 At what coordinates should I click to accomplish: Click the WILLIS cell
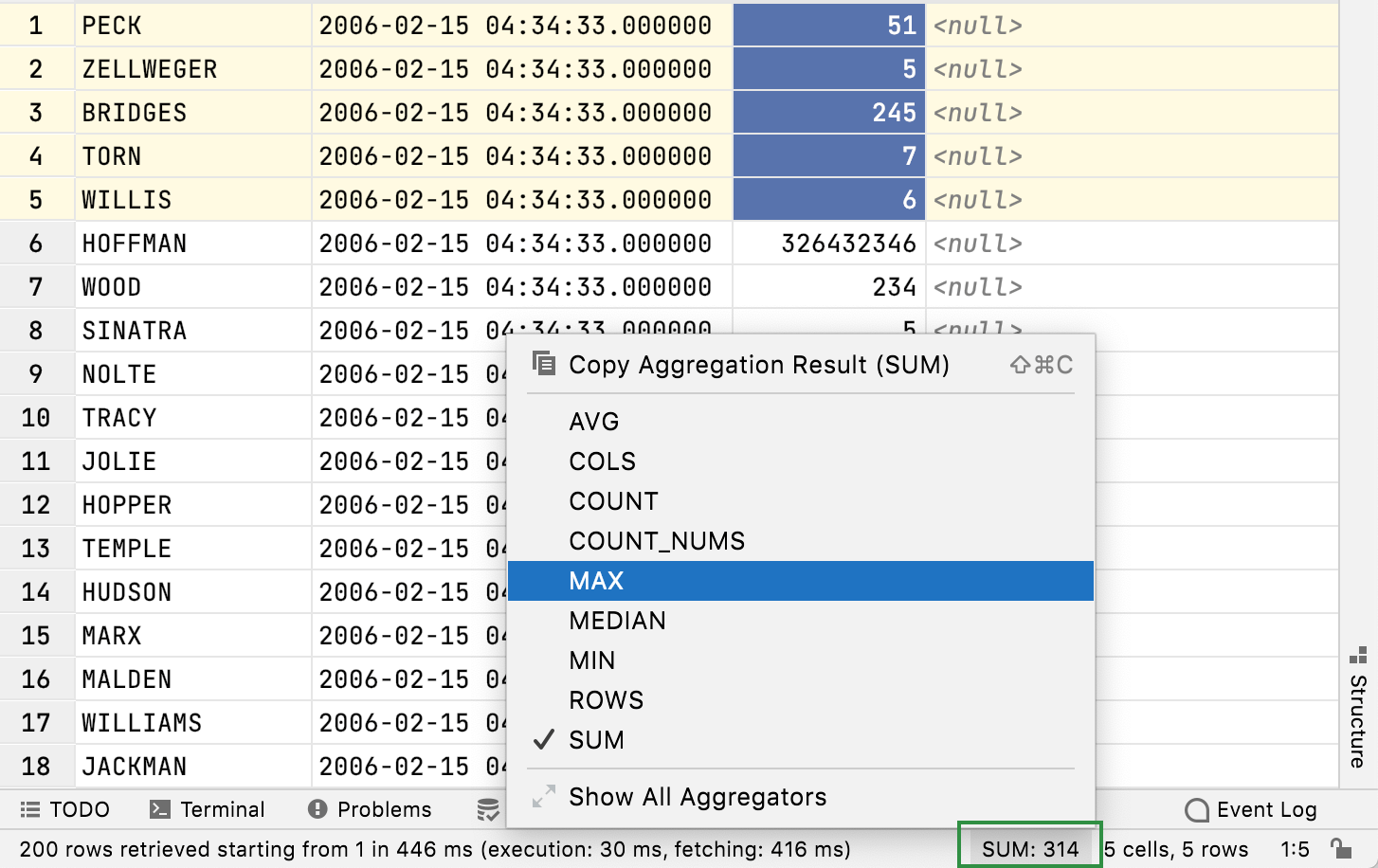click(193, 200)
